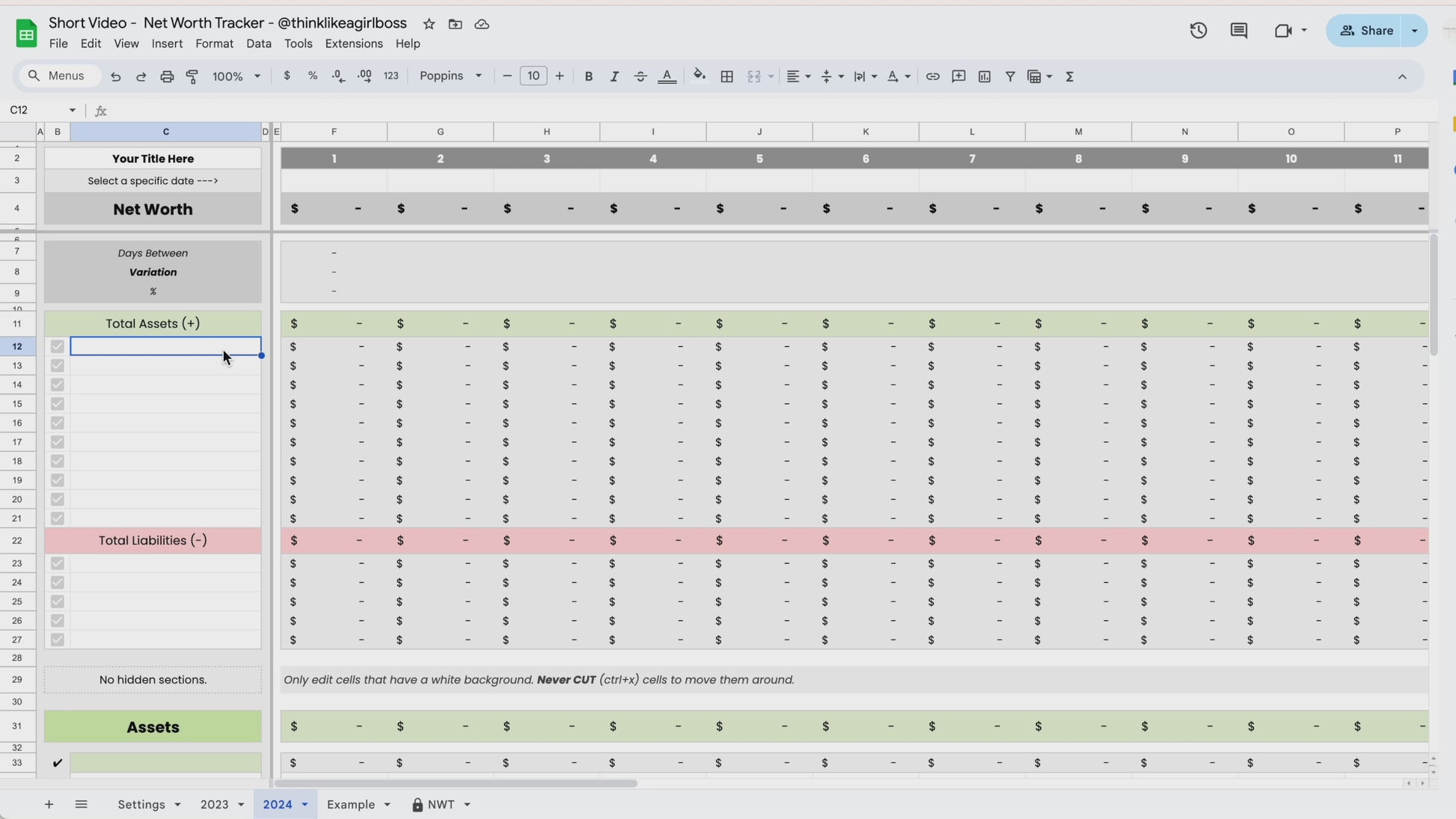The height and width of the screenshot is (819, 1456).
Task: Toggle the checkbox in row 23
Action: 58,563
